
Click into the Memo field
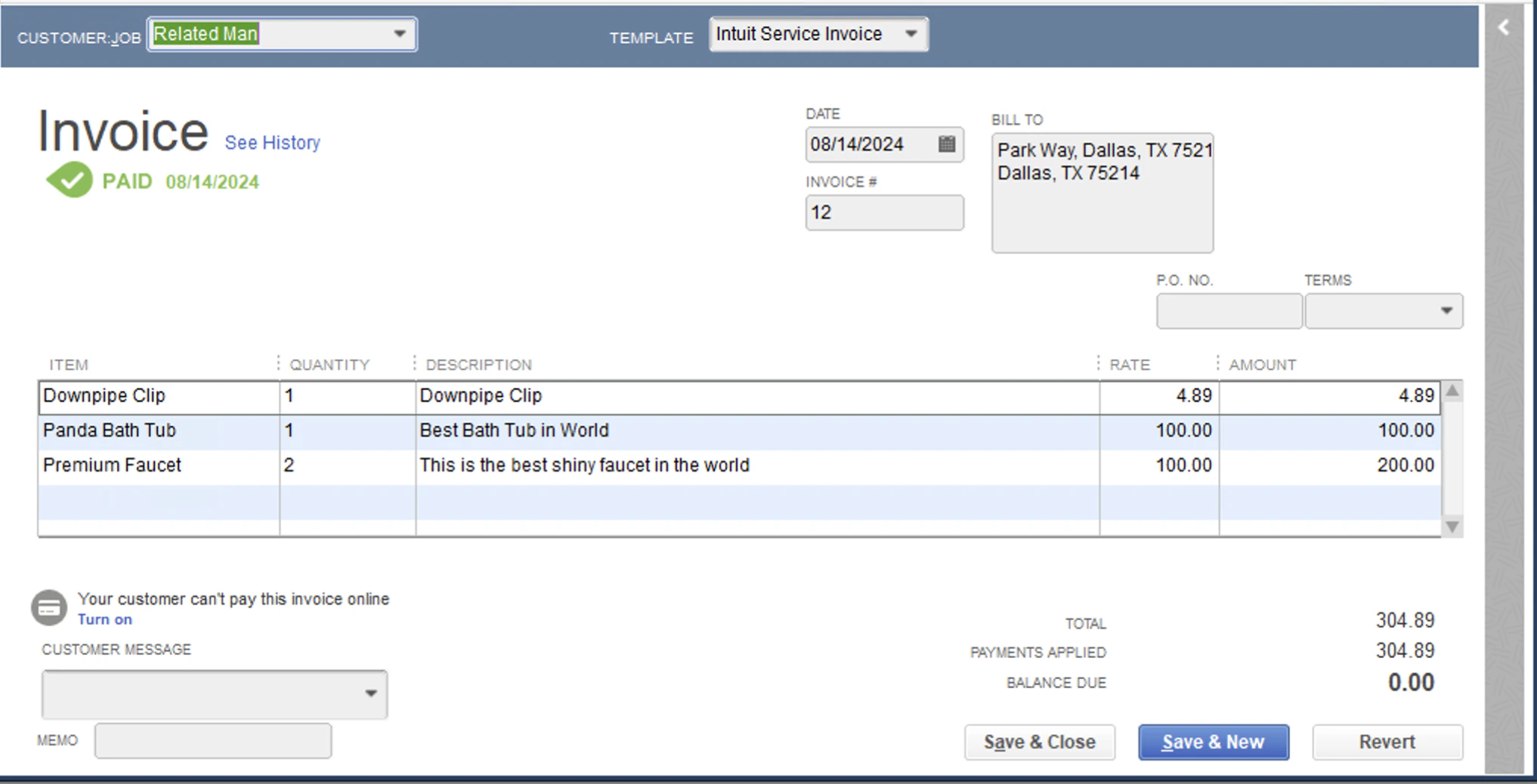213,740
